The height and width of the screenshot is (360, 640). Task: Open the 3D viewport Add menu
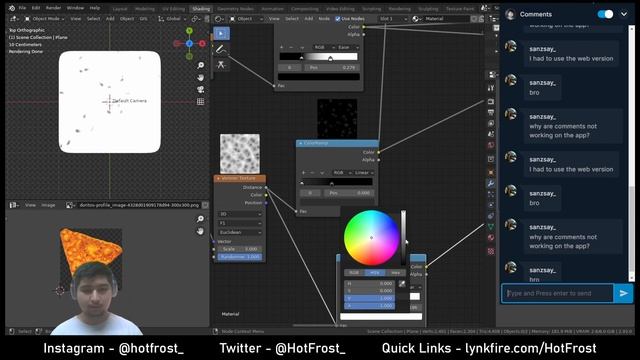coord(110,19)
